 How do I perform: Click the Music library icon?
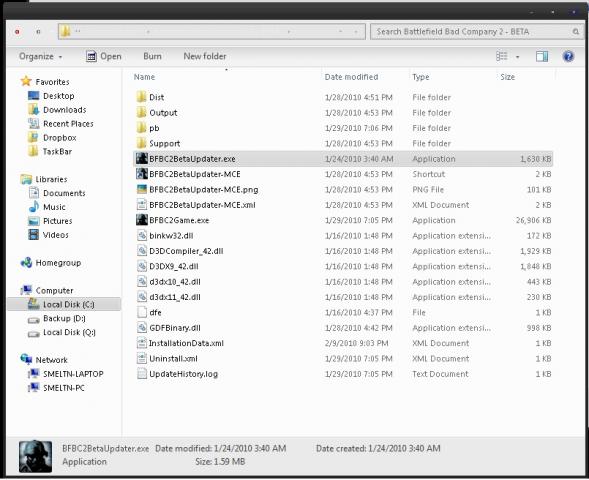[x=33, y=207]
